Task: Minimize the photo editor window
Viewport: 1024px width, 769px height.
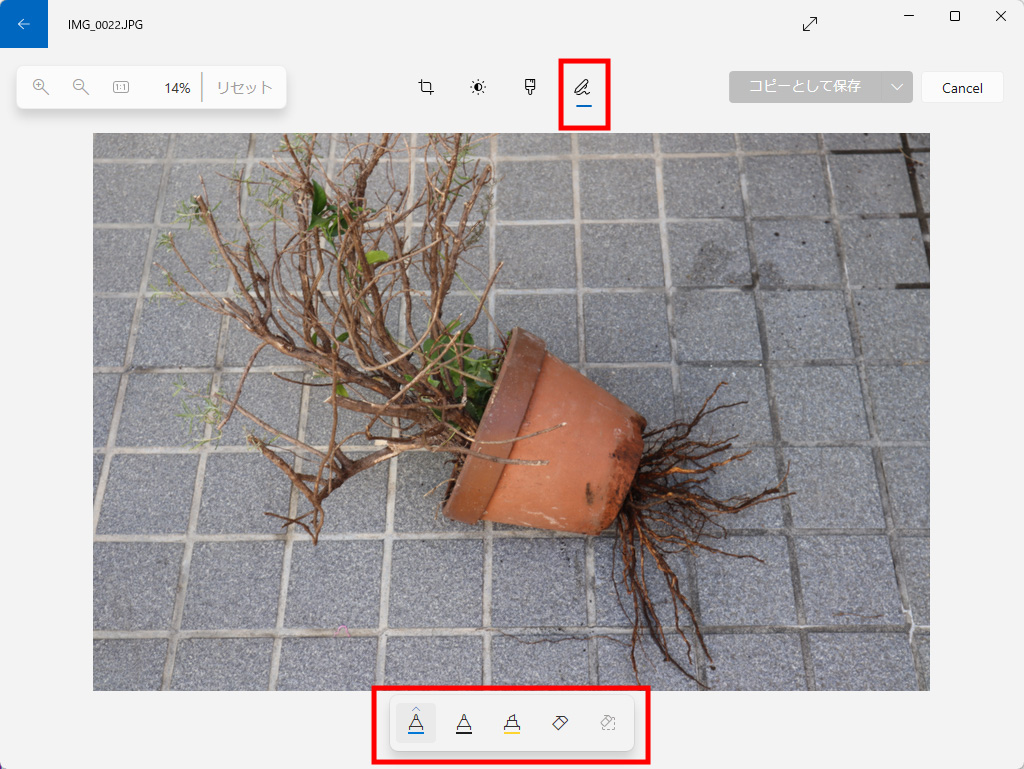Action: point(909,16)
